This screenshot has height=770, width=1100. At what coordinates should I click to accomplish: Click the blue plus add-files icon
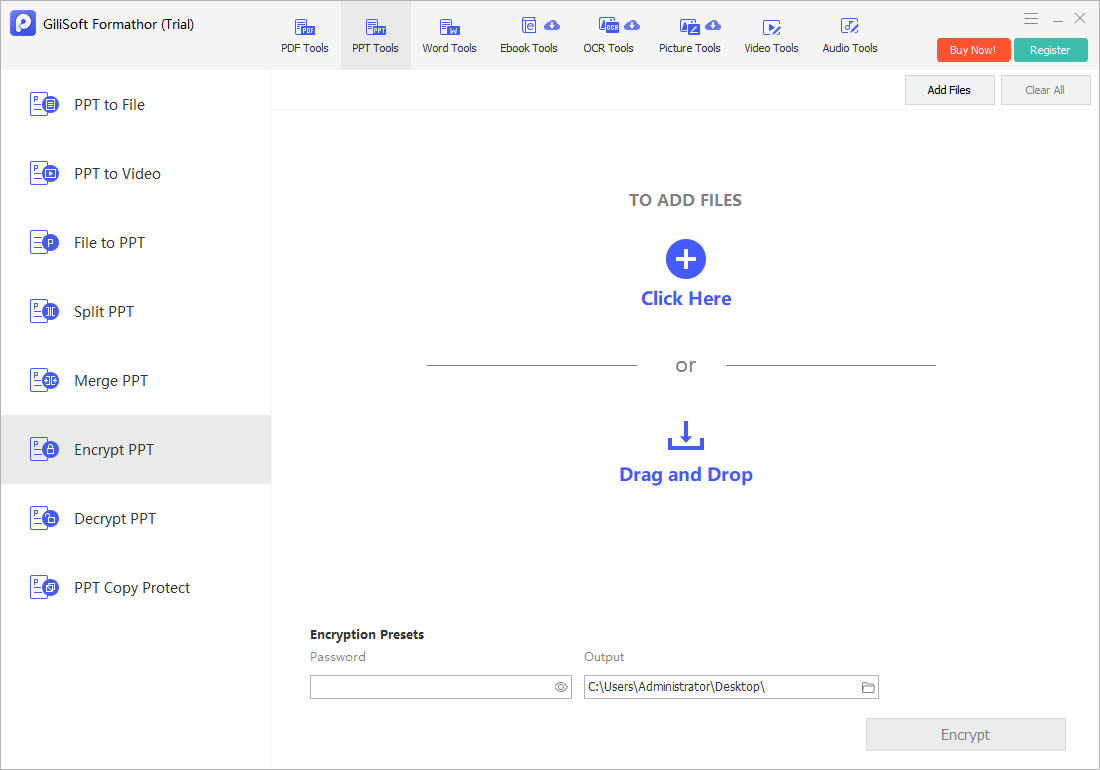[685, 259]
